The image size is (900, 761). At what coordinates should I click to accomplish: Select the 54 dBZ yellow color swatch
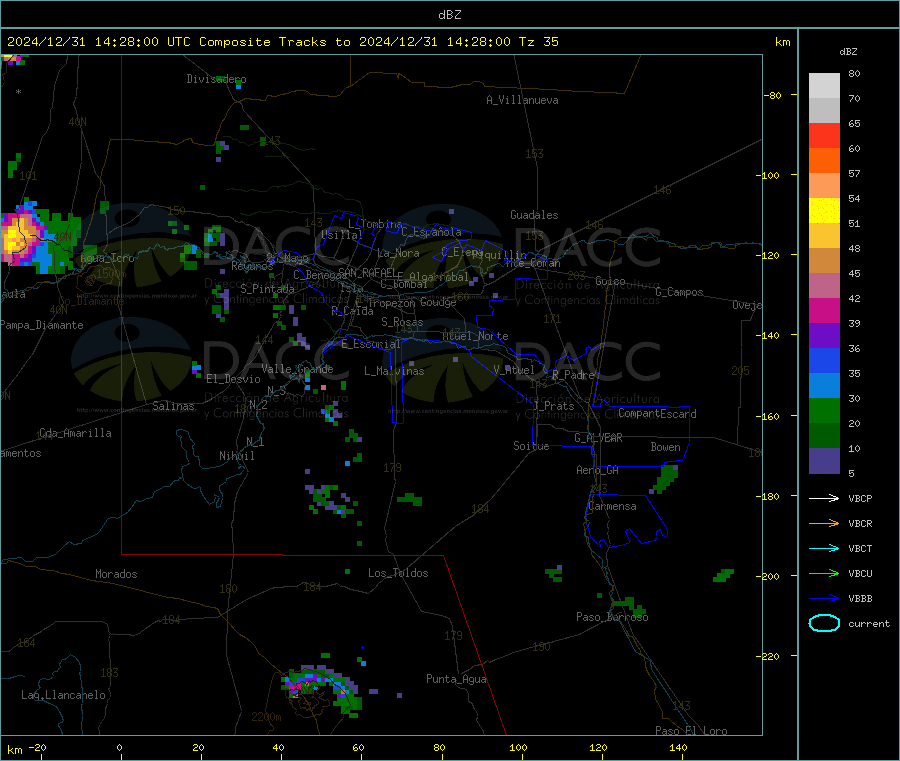pyautogui.click(x=824, y=211)
